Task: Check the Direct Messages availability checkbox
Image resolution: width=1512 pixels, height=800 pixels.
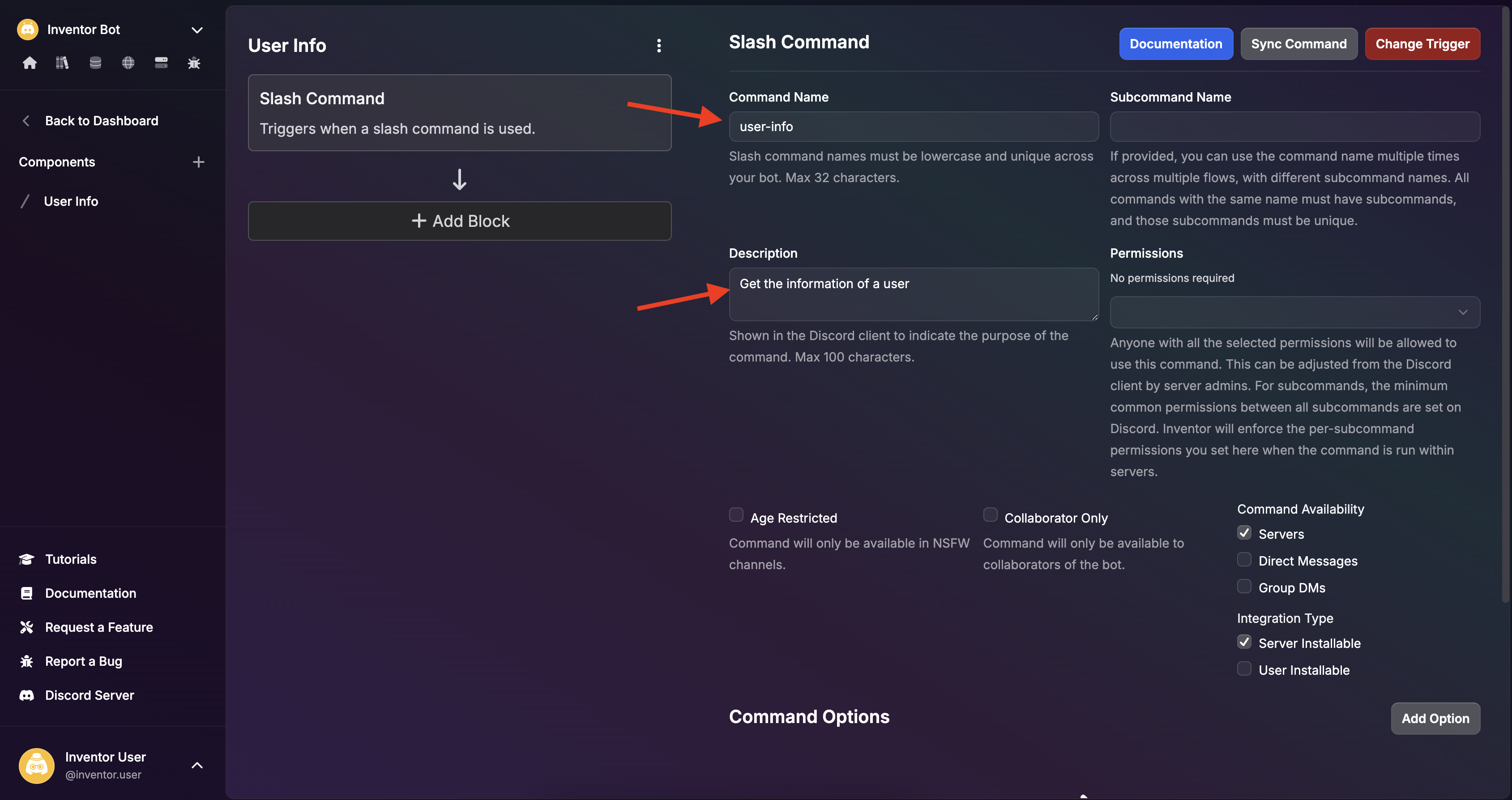Action: 1244,560
